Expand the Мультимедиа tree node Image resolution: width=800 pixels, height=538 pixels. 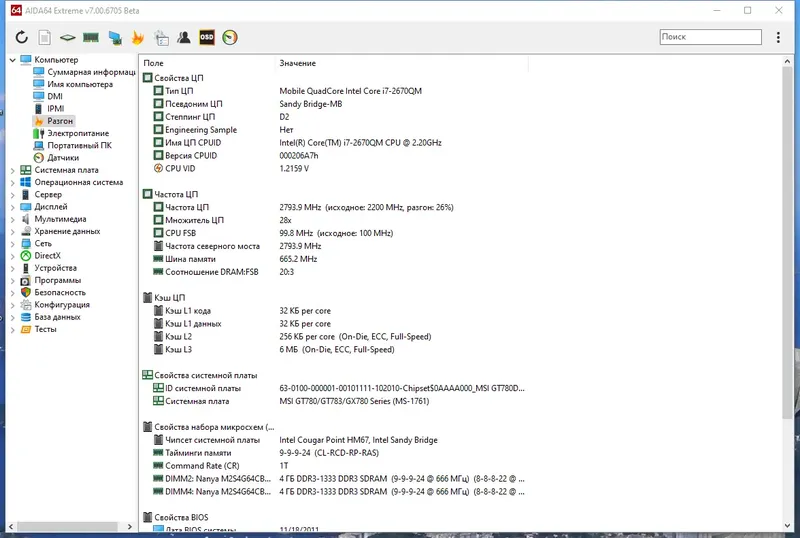[x=13, y=219]
